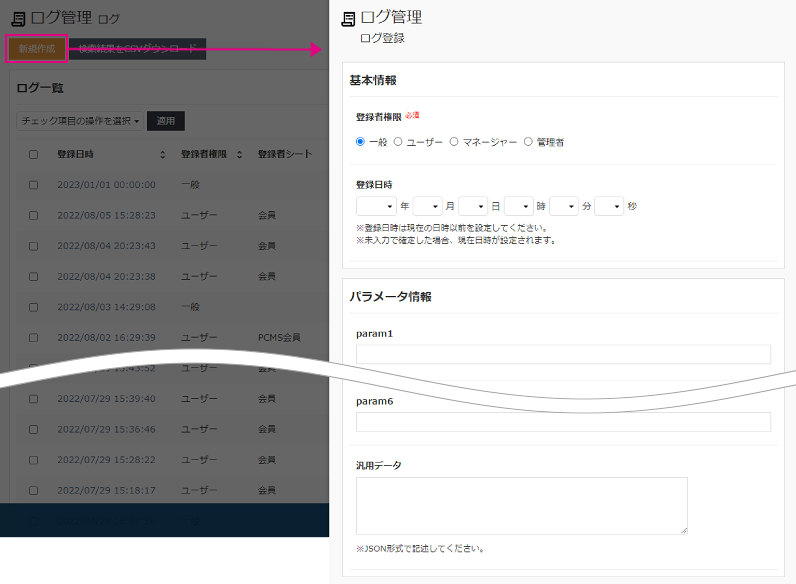Sort by 登録者権限 column arrows

point(239,154)
